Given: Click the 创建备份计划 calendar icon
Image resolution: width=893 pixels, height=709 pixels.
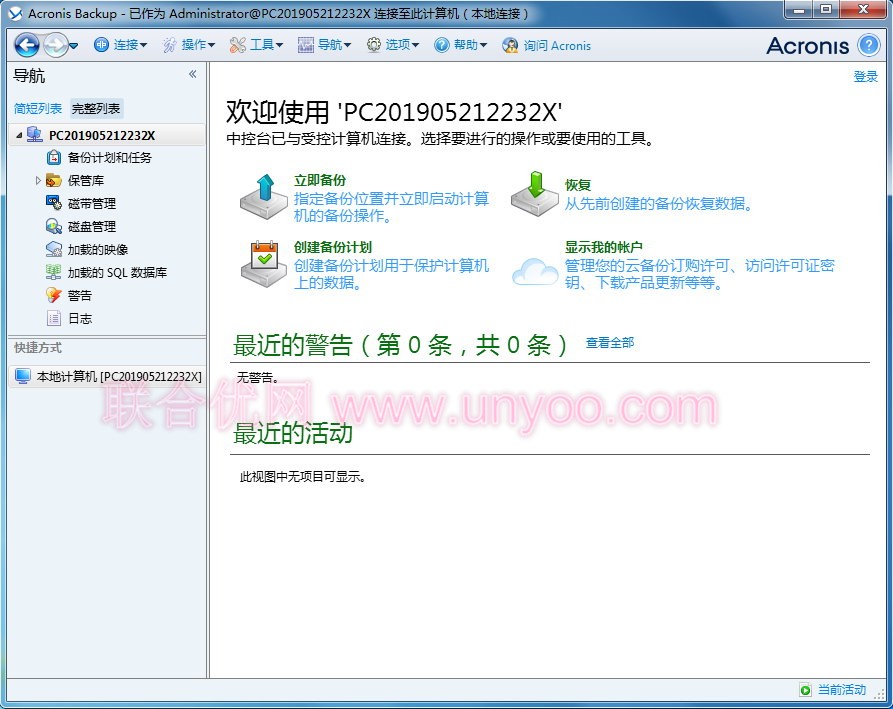Looking at the screenshot, I should coord(263,263).
